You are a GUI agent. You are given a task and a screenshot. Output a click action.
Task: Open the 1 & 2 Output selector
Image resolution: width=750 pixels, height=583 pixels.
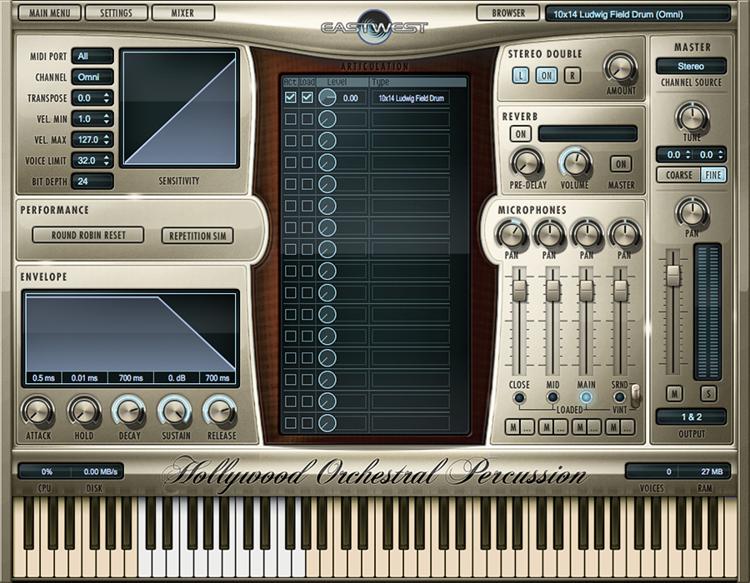tap(691, 416)
